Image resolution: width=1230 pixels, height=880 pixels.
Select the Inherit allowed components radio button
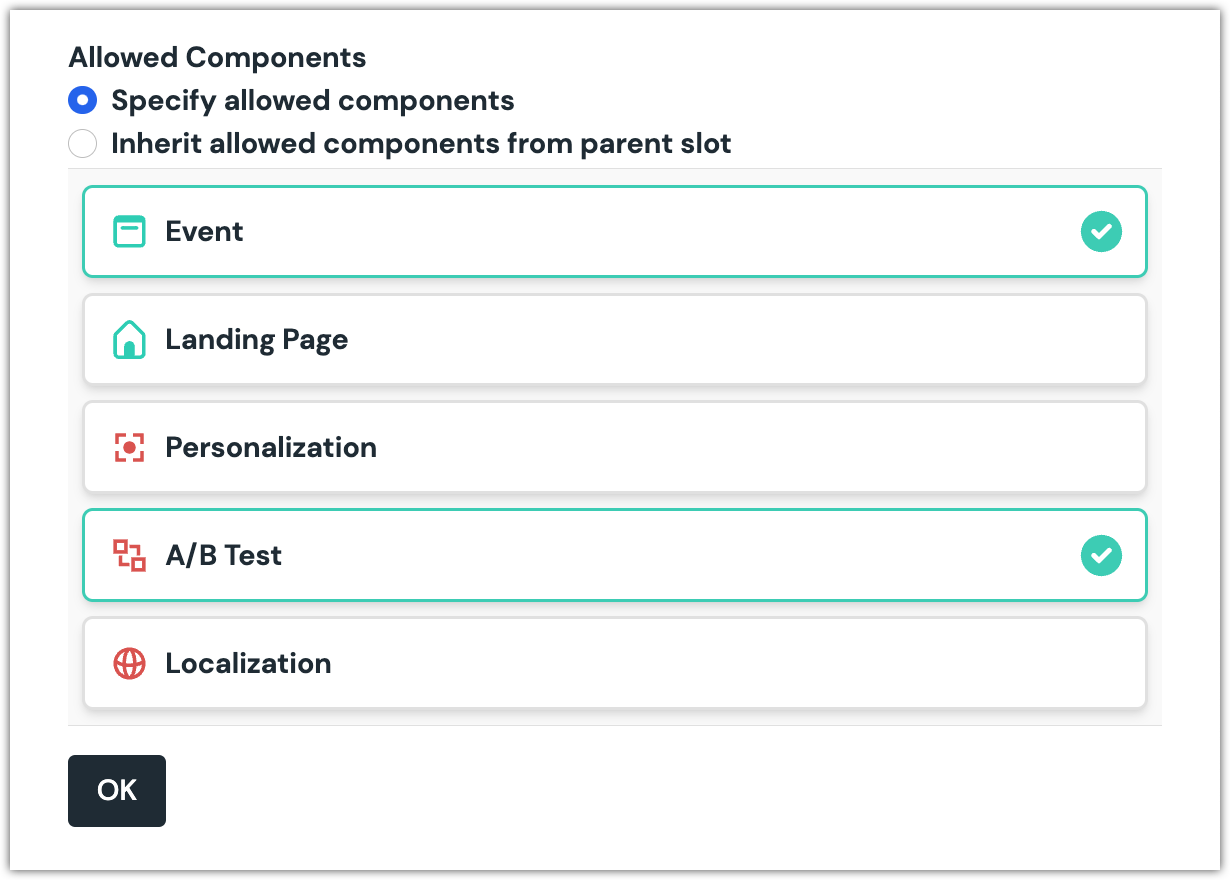(x=82, y=144)
